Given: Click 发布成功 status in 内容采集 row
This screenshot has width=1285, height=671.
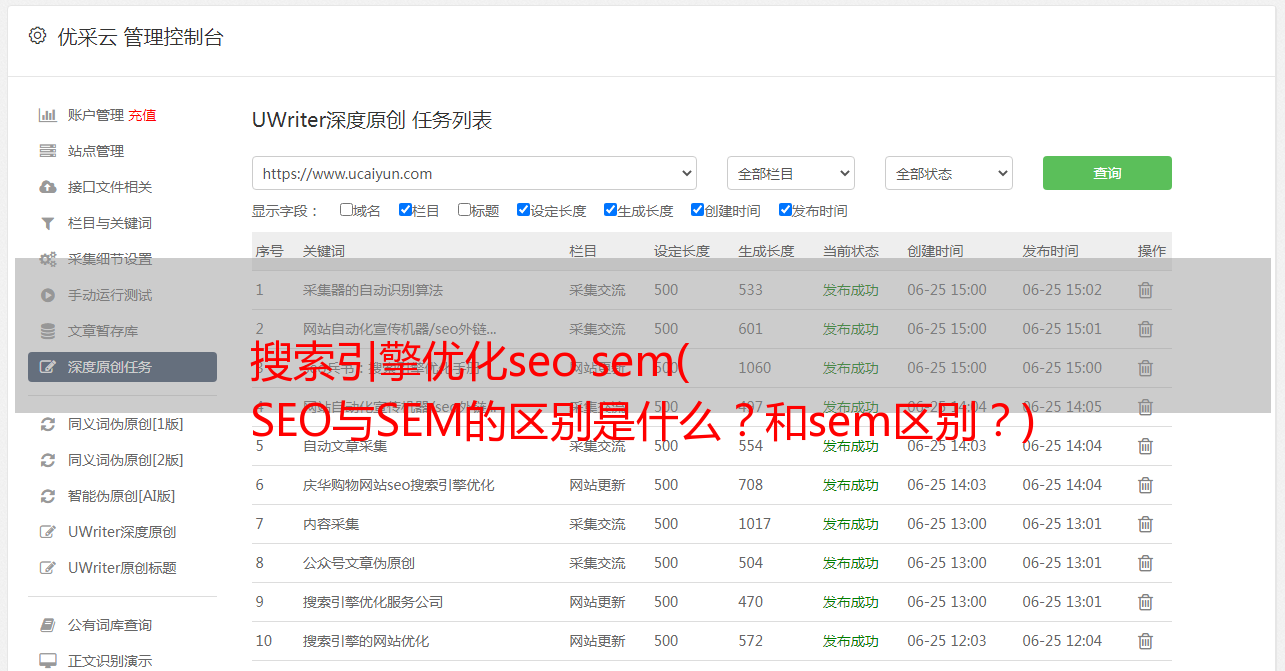Looking at the screenshot, I should (x=851, y=524).
